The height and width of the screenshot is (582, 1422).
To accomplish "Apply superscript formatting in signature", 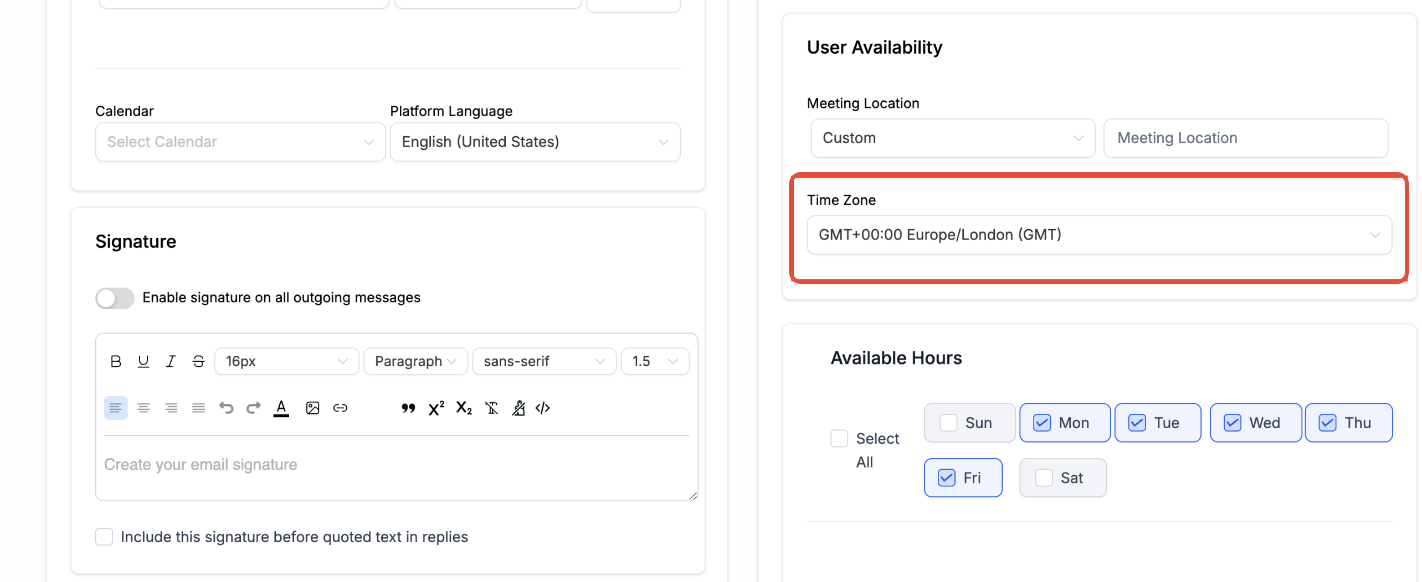I will [436, 408].
